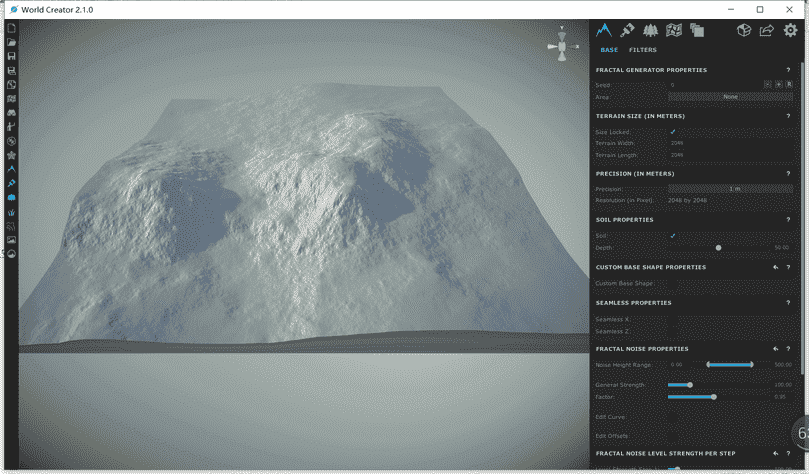
Task: Open help for Soil Properties
Action: pos(788,220)
